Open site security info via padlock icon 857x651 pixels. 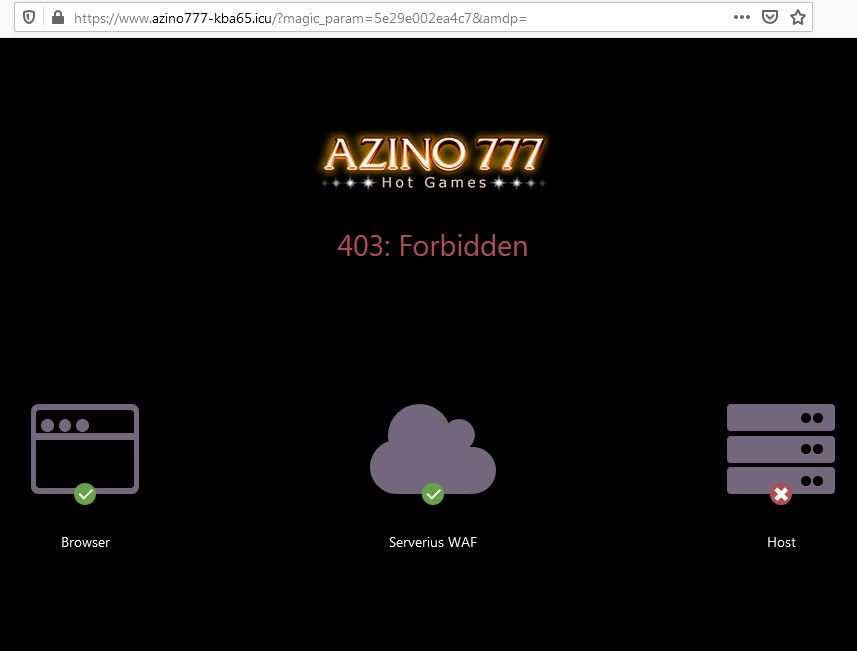pyautogui.click(x=57, y=17)
